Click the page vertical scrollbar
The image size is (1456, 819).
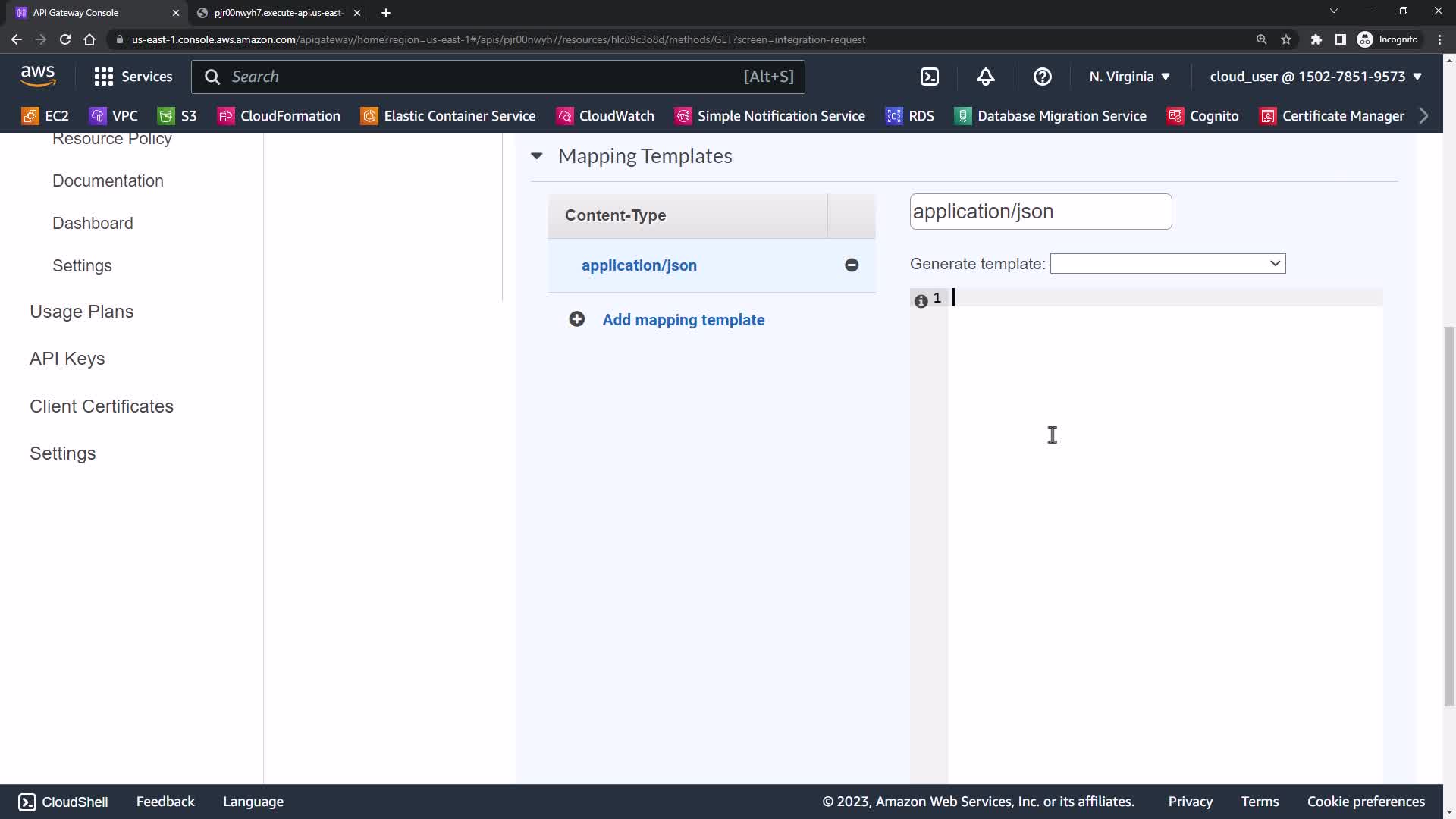click(x=1448, y=516)
